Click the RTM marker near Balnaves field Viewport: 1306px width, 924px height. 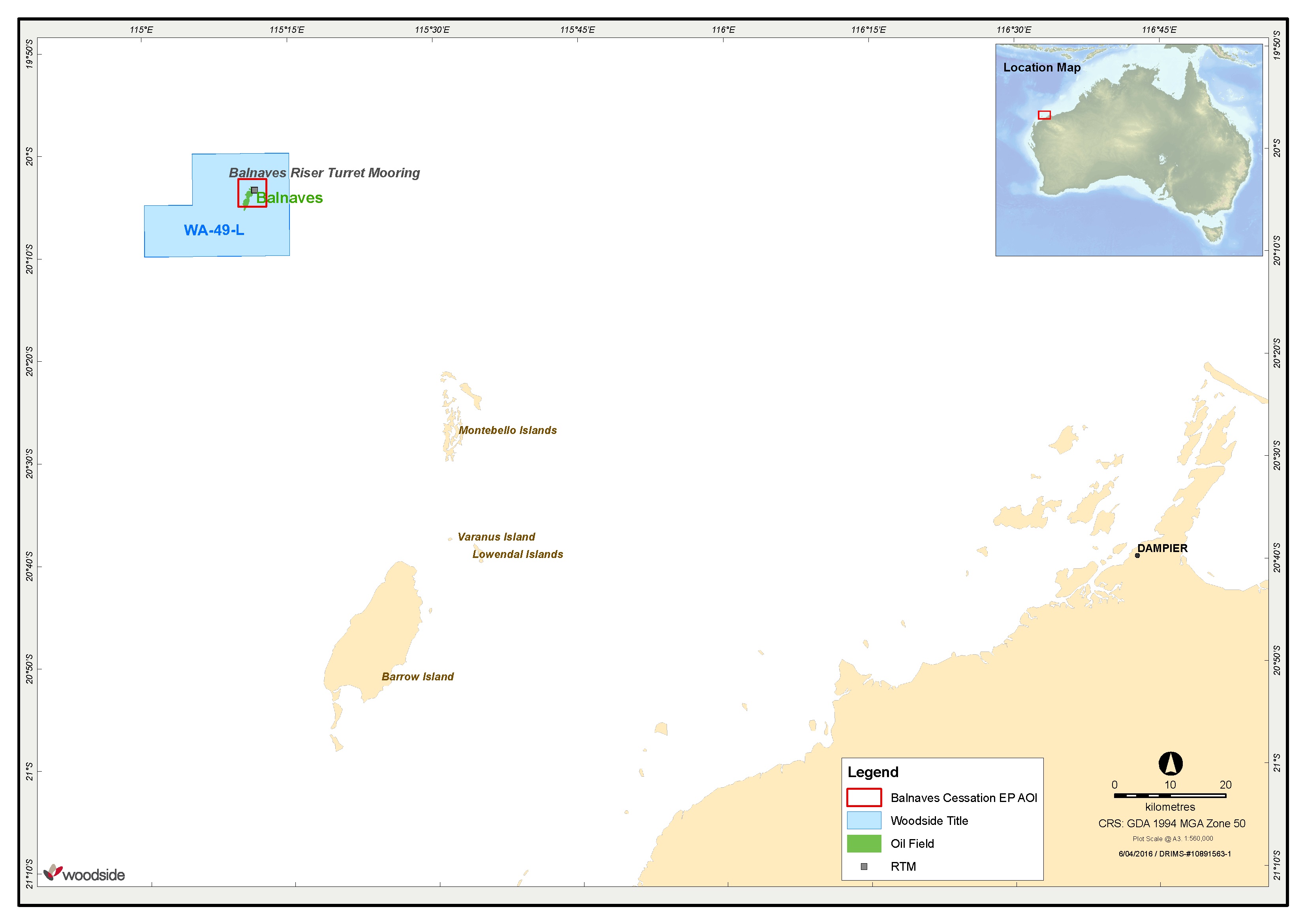(254, 190)
